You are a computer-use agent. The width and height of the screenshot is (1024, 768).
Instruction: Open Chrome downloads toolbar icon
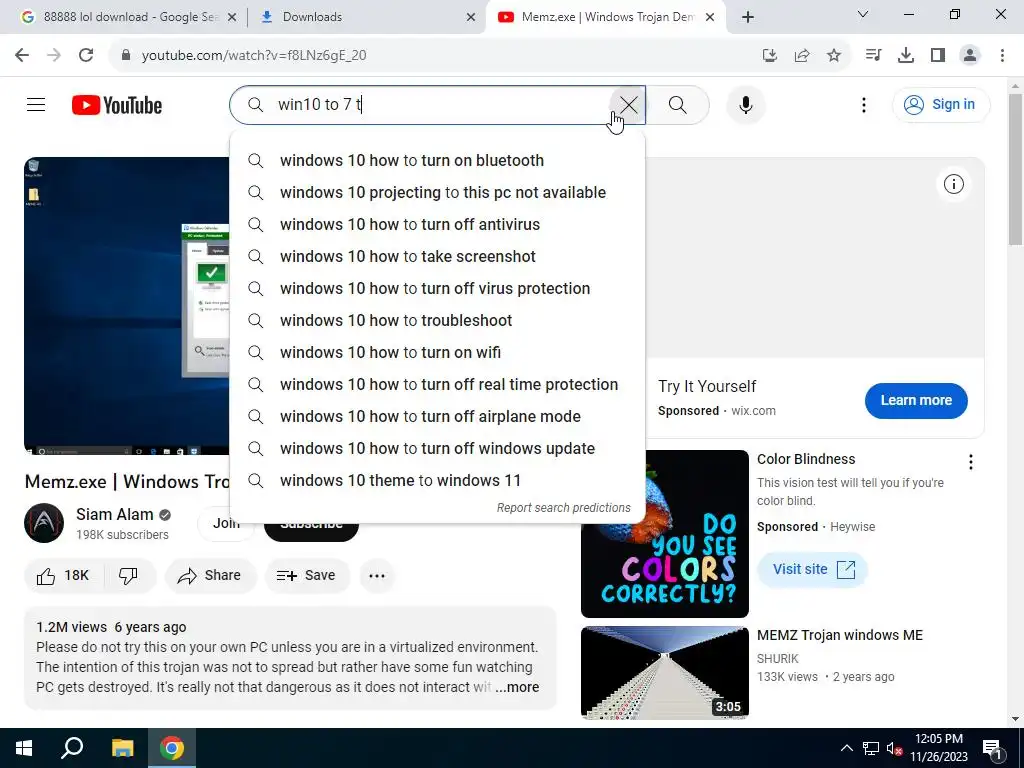pos(906,55)
